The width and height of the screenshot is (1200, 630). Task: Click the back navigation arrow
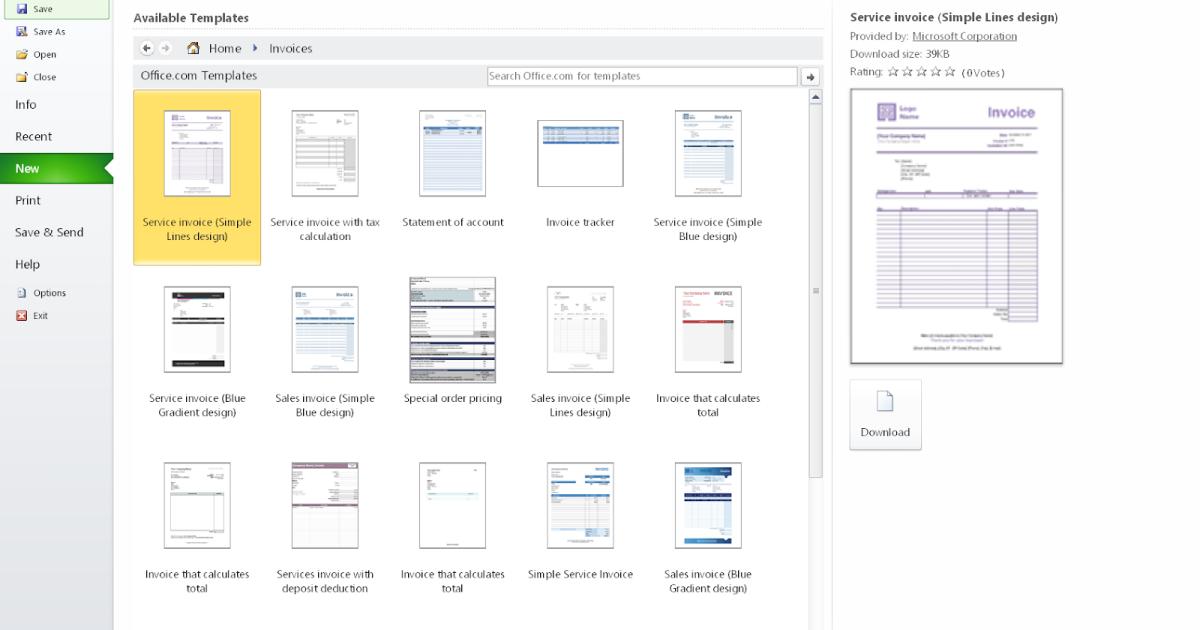tap(146, 48)
